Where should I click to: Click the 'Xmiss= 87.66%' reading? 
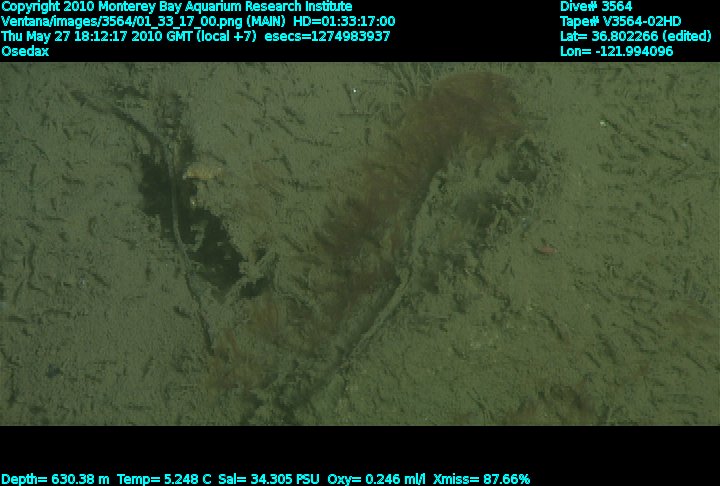[482, 479]
